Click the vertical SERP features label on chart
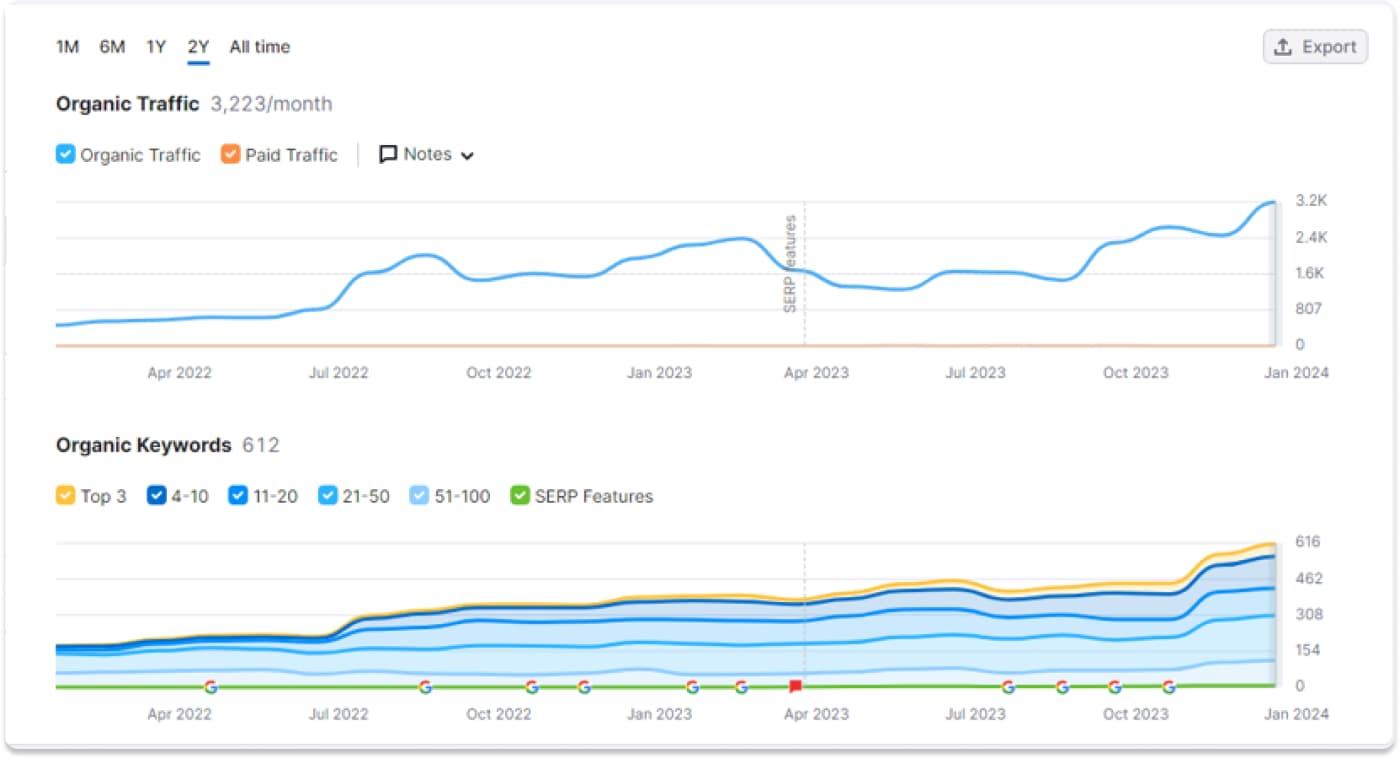The height and width of the screenshot is (759, 1400). (x=790, y=264)
